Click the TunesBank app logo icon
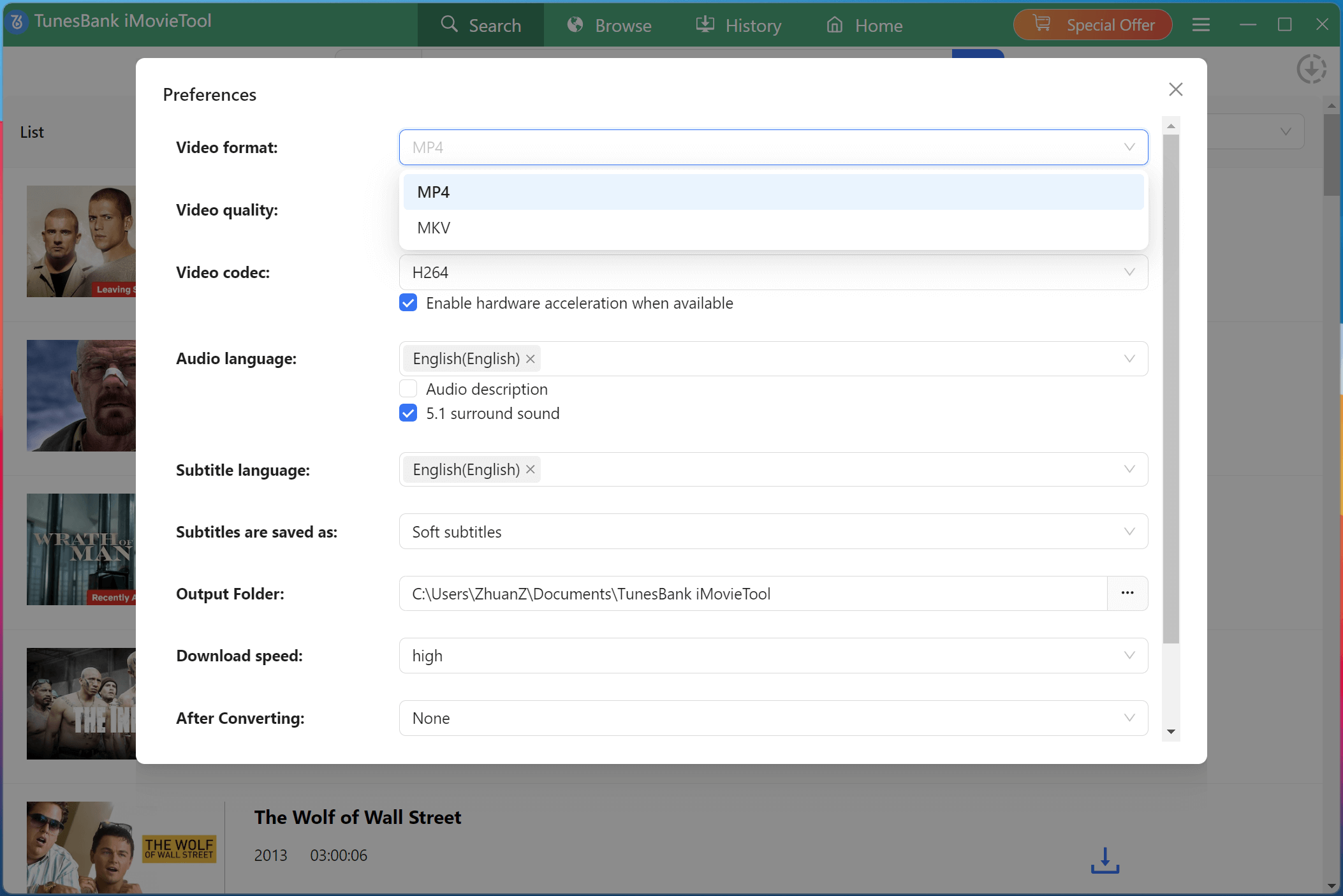 pyautogui.click(x=17, y=22)
